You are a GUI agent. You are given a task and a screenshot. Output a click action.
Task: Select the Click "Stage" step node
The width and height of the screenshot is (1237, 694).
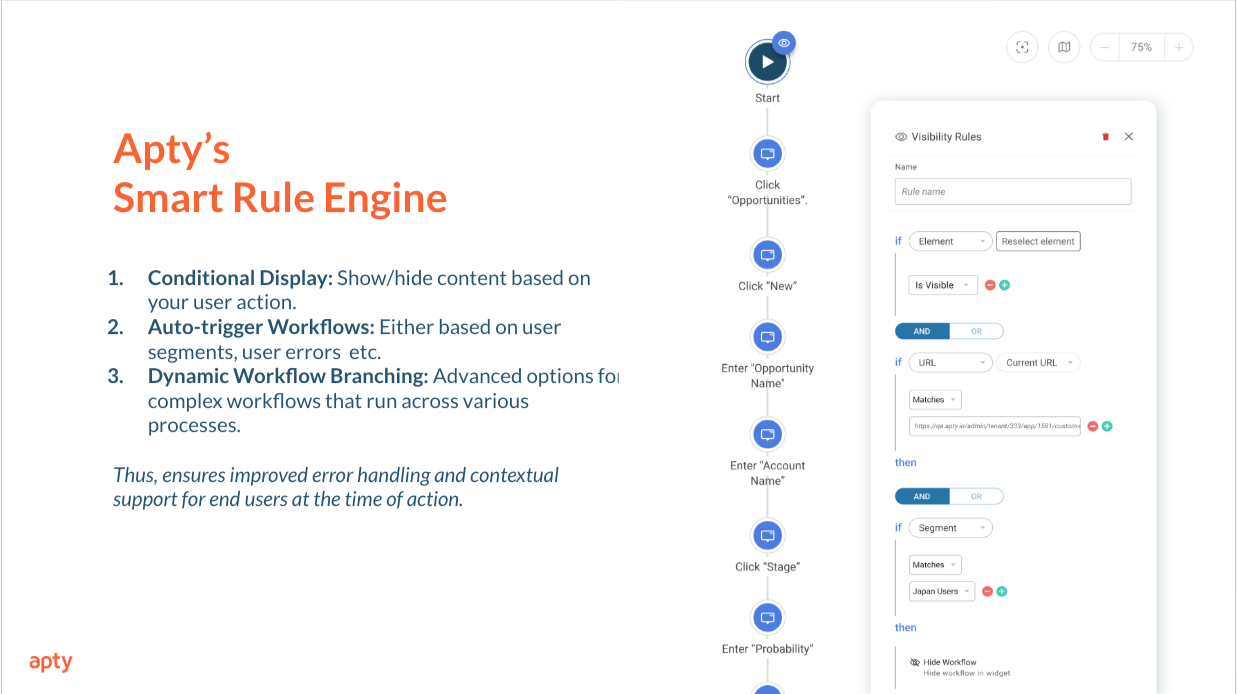[x=767, y=536]
